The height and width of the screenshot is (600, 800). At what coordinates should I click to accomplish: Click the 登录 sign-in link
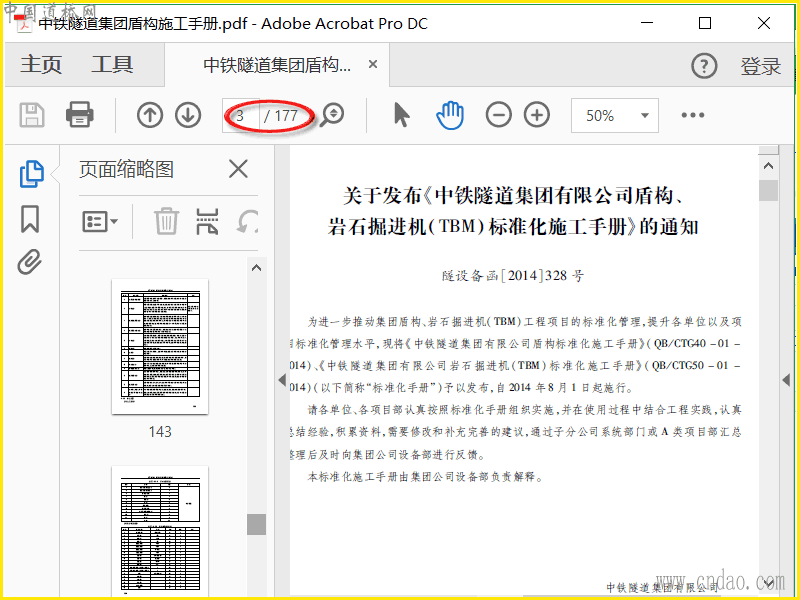[x=761, y=66]
